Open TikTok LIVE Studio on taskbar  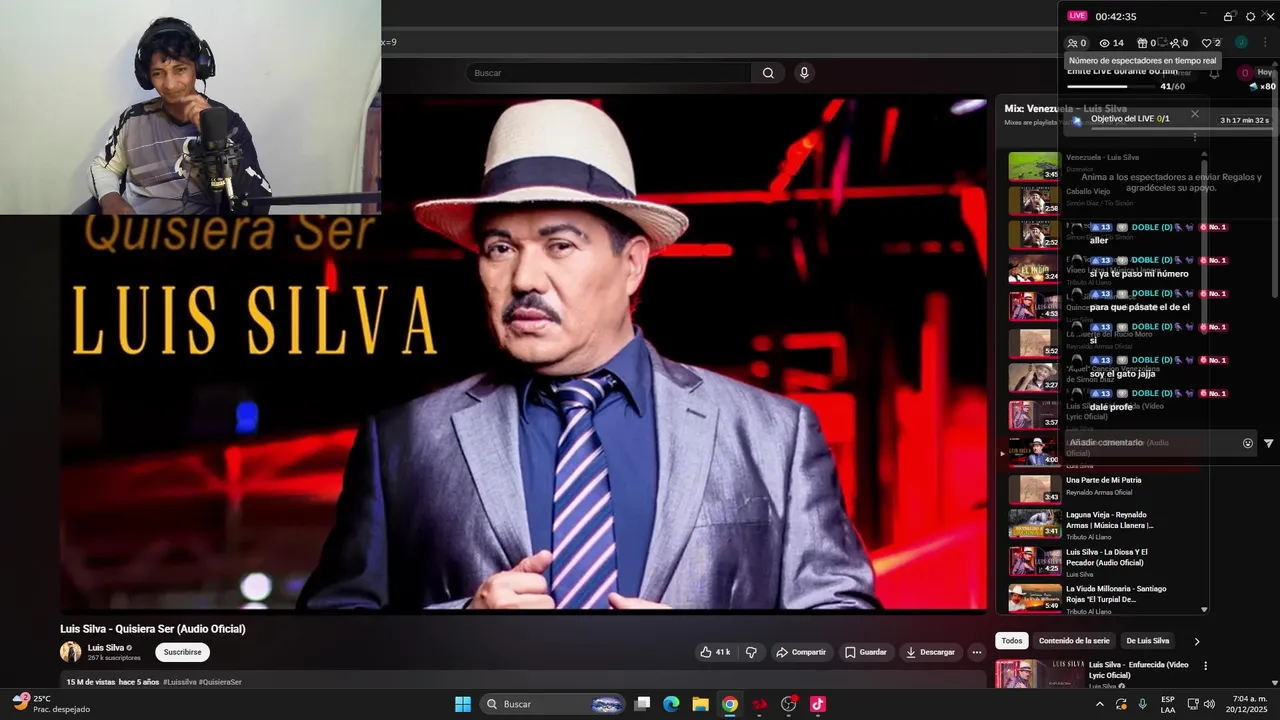point(818,704)
